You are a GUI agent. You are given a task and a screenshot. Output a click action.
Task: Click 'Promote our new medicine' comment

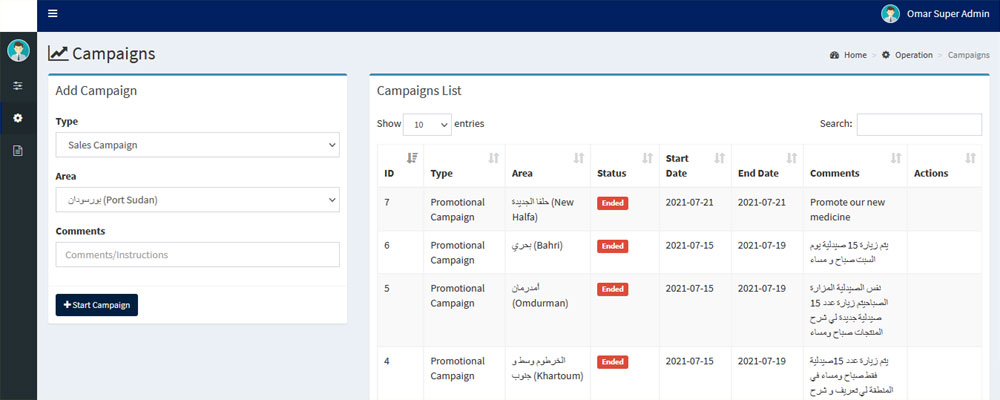click(848, 210)
